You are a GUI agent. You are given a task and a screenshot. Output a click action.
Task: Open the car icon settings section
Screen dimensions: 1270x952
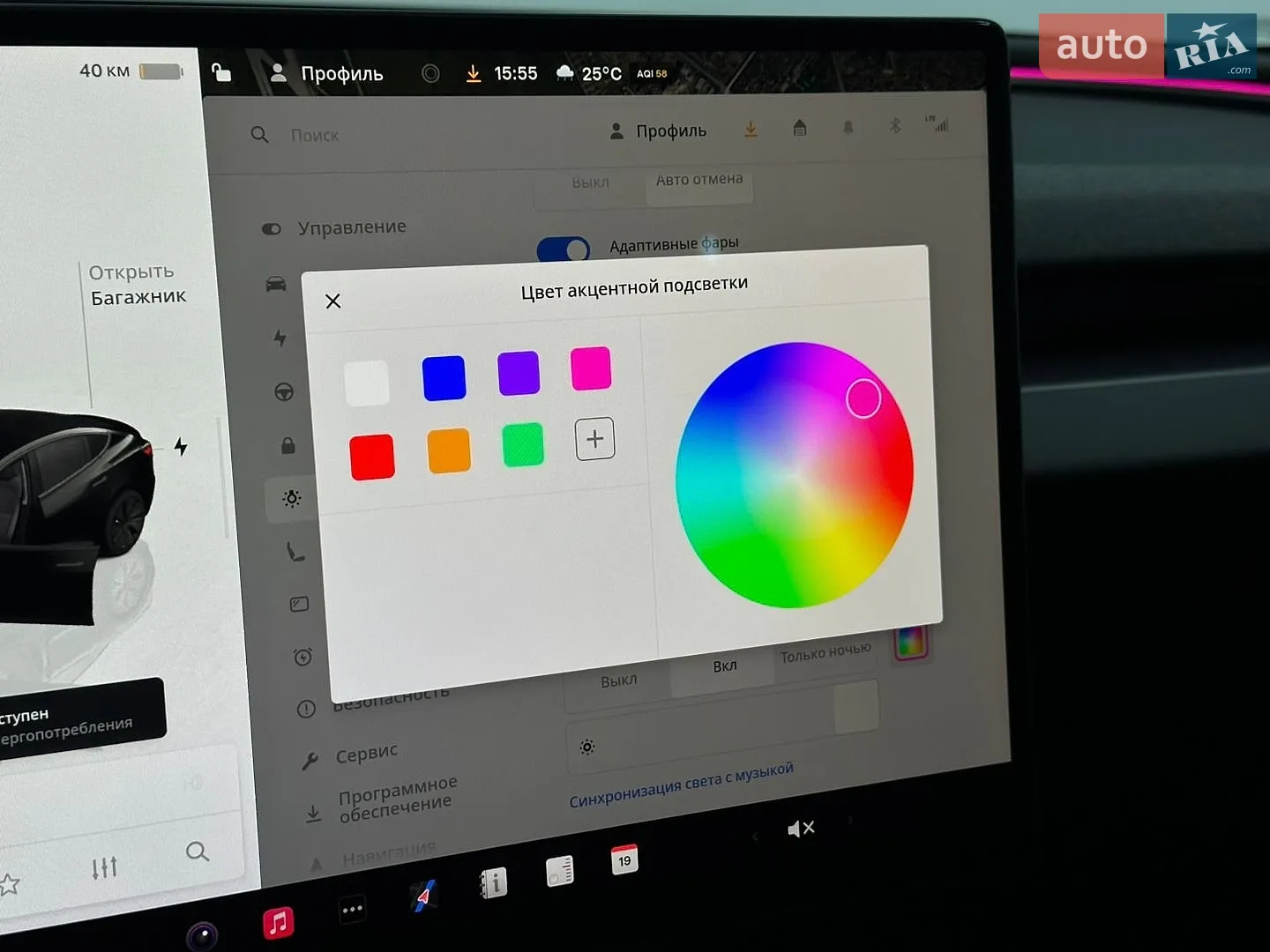tap(275, 284)
